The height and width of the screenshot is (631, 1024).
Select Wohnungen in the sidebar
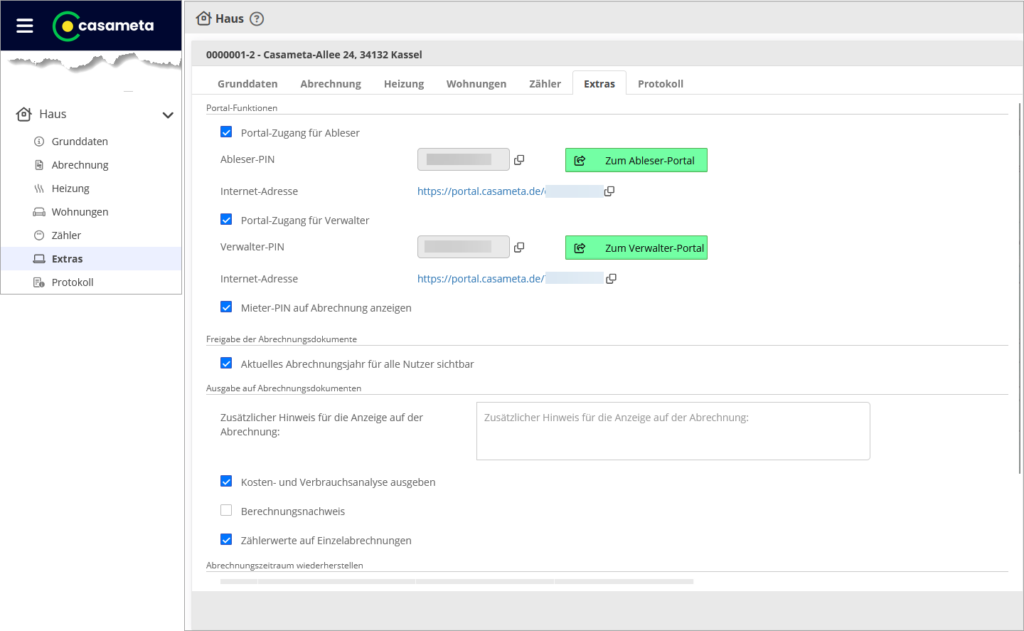(80, 212)
